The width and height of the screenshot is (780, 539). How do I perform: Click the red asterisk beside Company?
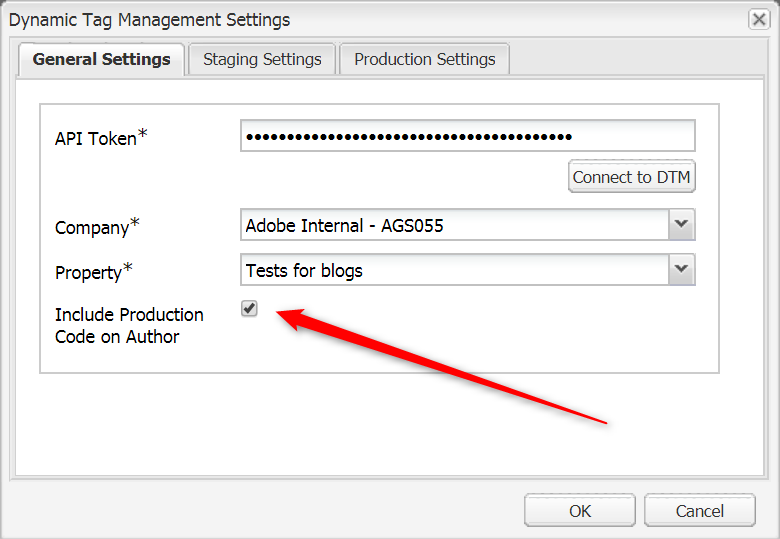coord(135,222)
